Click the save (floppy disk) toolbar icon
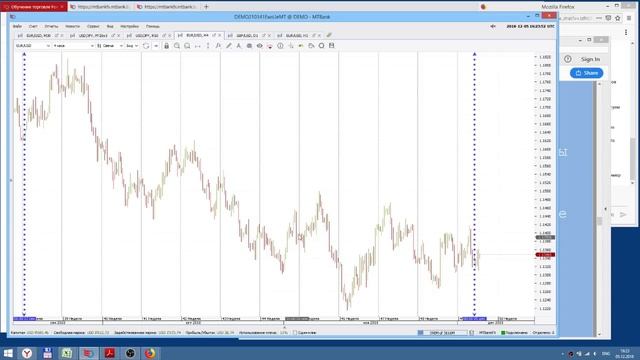The height and width of the screenshot is (360, 640). coord(332,46)
